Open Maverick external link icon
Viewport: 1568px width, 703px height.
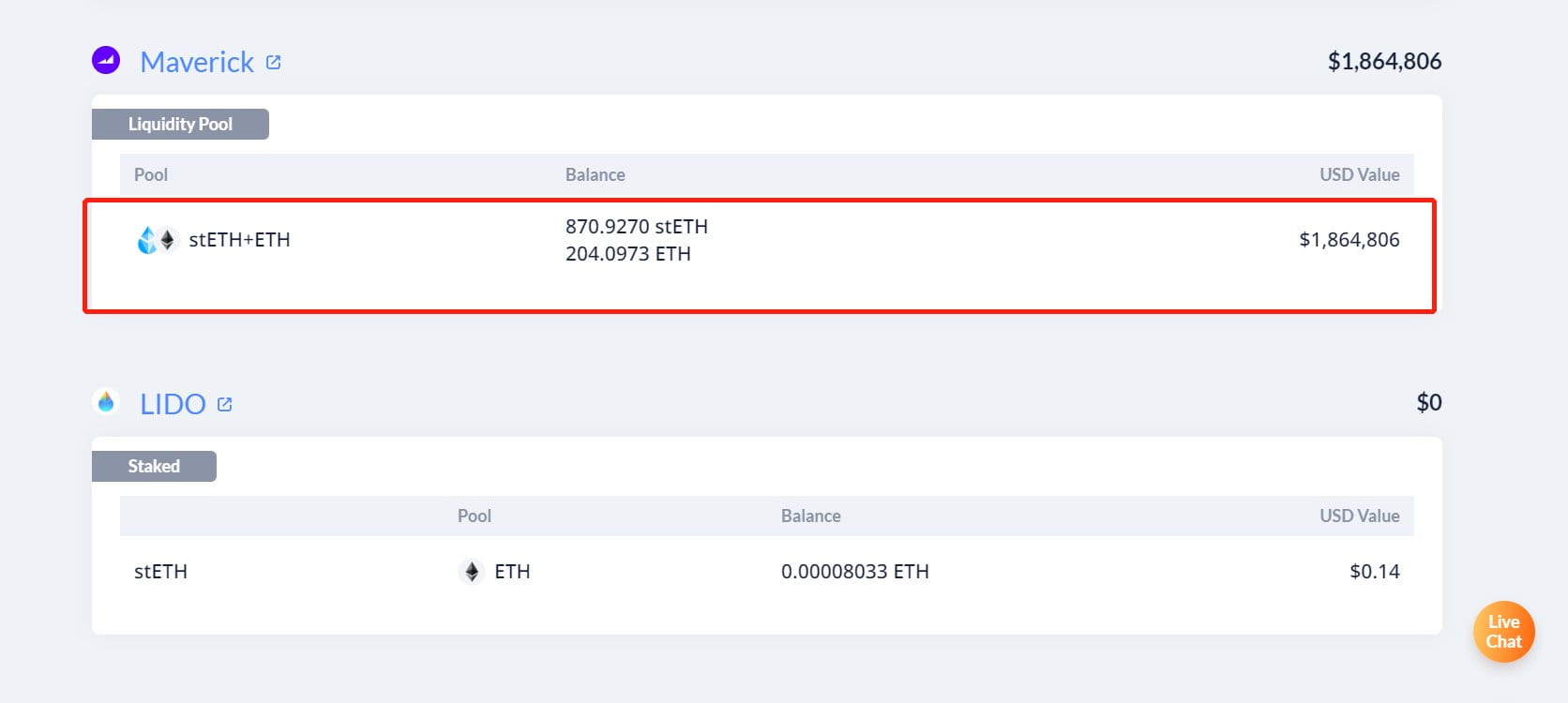[274, 62]
